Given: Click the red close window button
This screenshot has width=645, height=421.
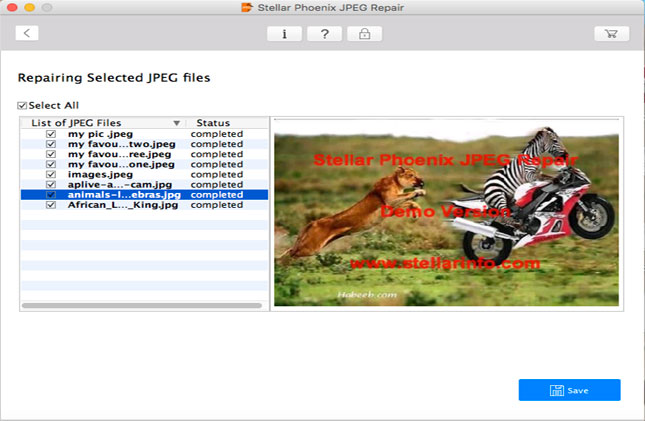Looking at the screenshot, I should 12,7.
